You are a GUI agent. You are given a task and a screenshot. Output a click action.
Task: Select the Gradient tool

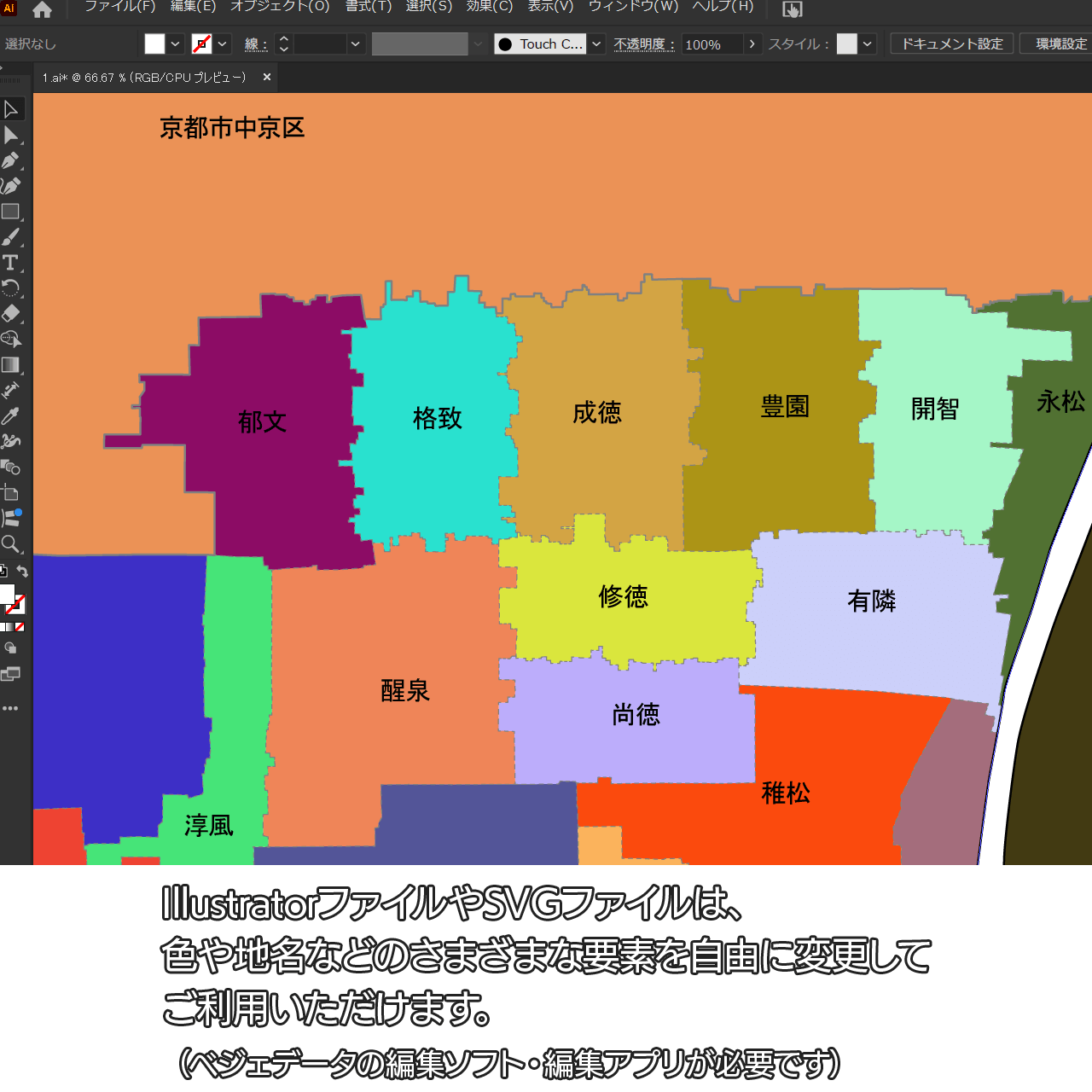click(x=11, y=365)
